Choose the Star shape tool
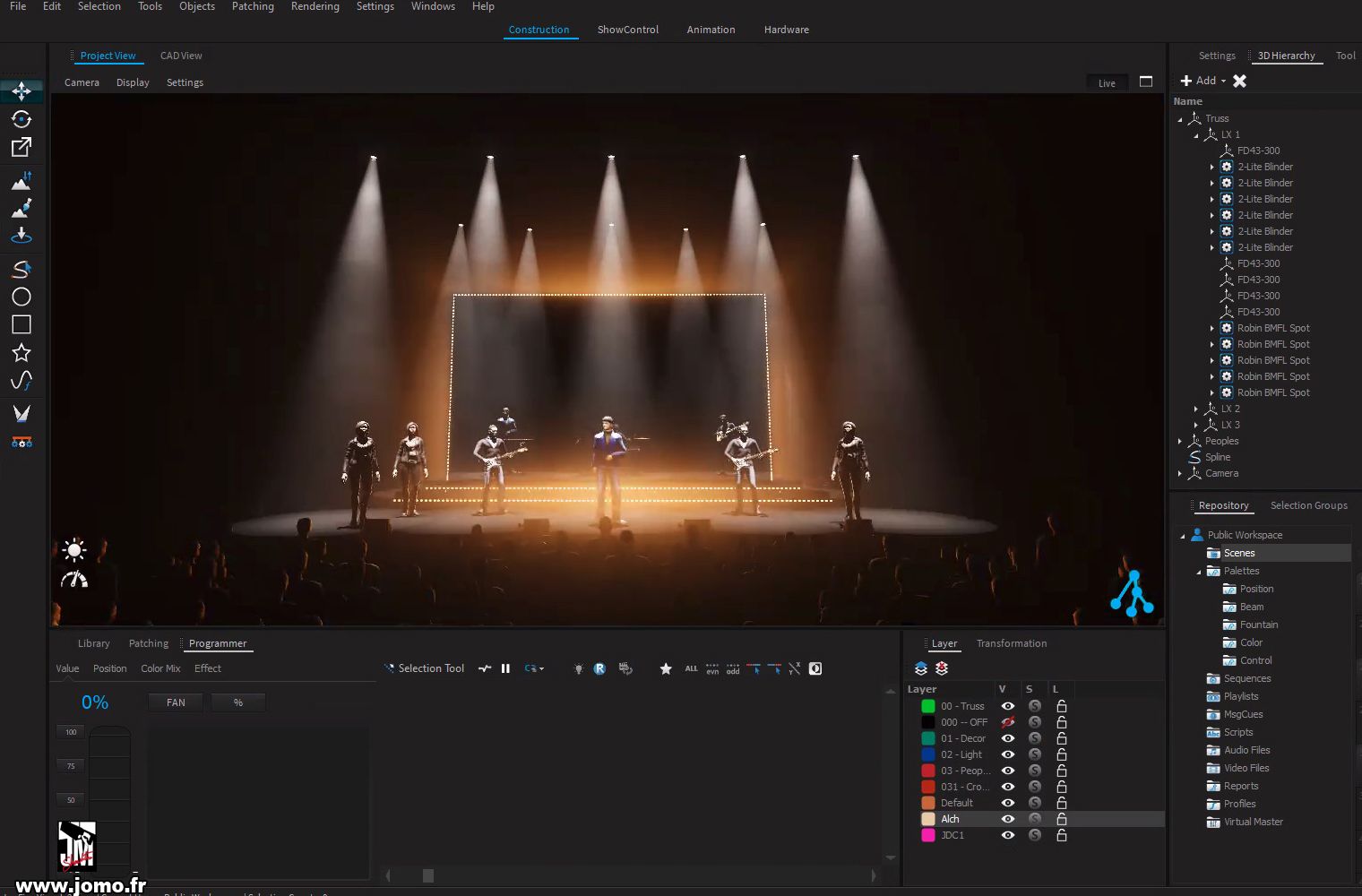The width and height of the screenshot is (1362, 896). pyautogui.click(x=22, y=353)
